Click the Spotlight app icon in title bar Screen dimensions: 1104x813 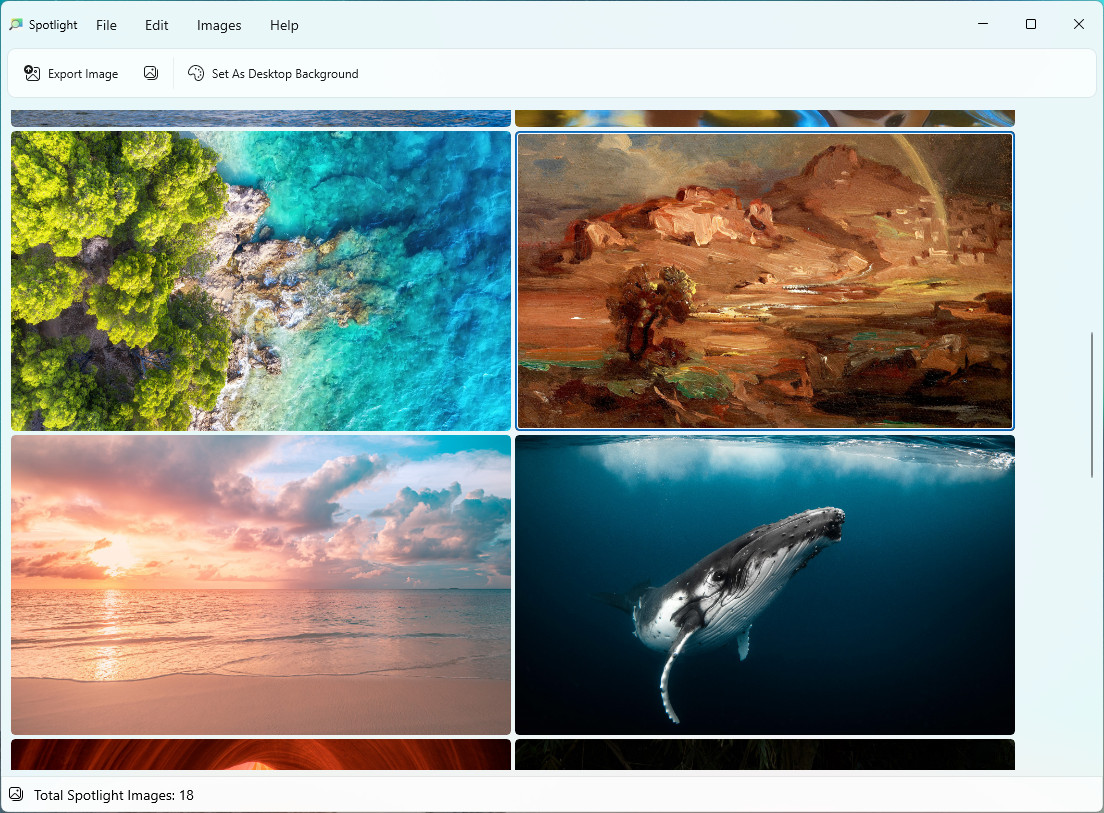(16, 25)
